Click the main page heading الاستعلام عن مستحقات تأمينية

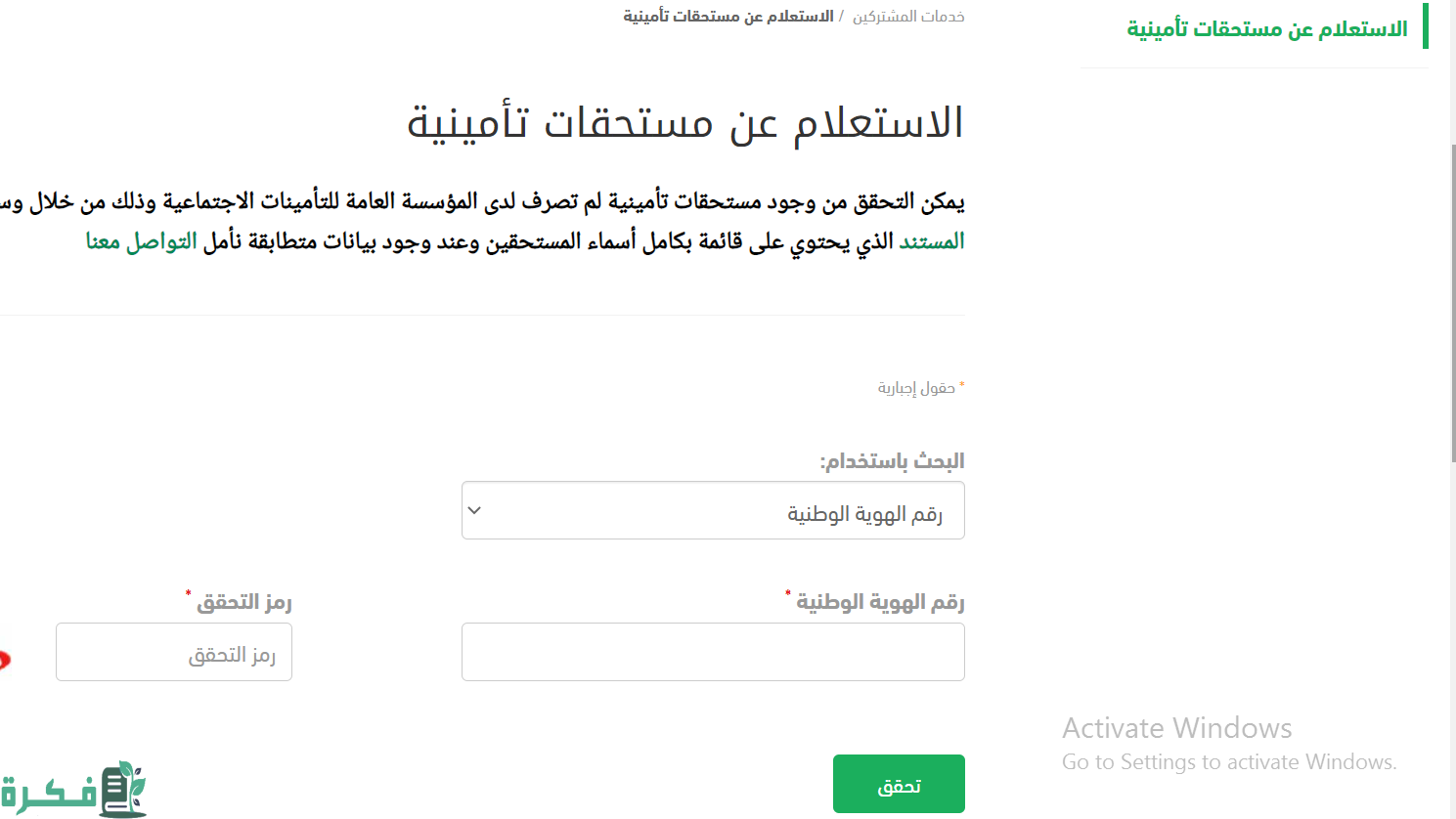[x=685, y=123]
